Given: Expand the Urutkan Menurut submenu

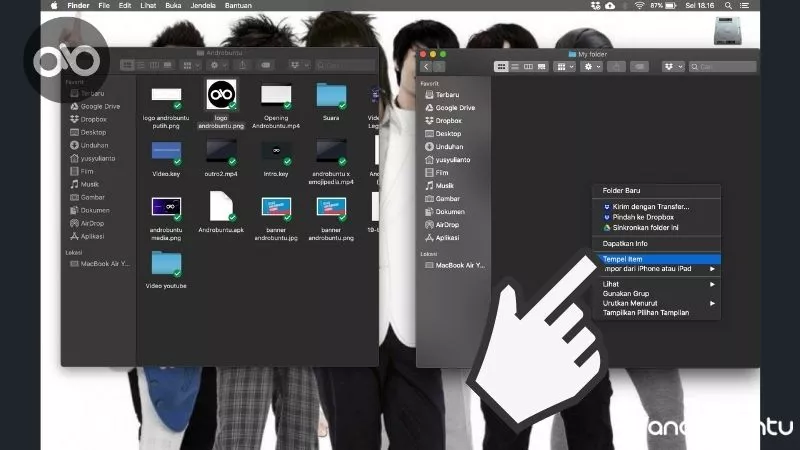Looking at the screenshot, I should (x=657, y=304).
